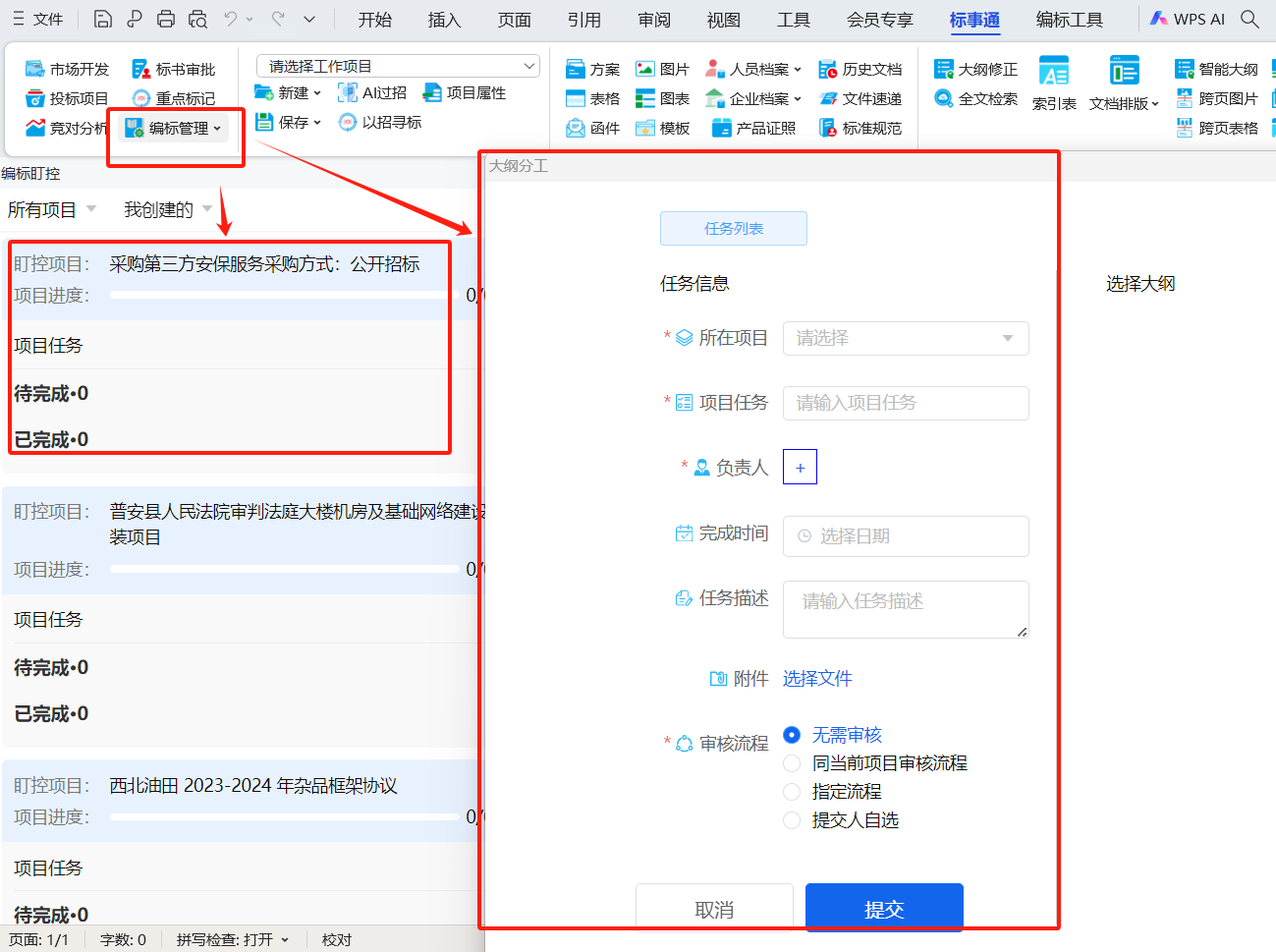
Task: Expand the 请选择工作项目 dropdown
Action: click(398, 66)
